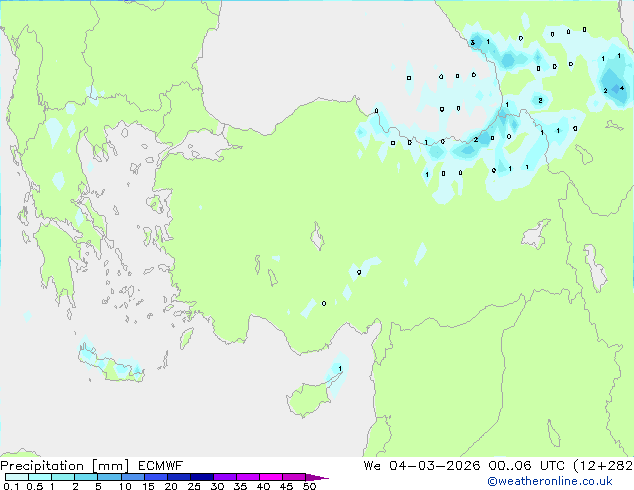Select the 10–15 mm blue legend swatch
The height and width of the screenshot is (490, 634).
(x=132, y=477)
